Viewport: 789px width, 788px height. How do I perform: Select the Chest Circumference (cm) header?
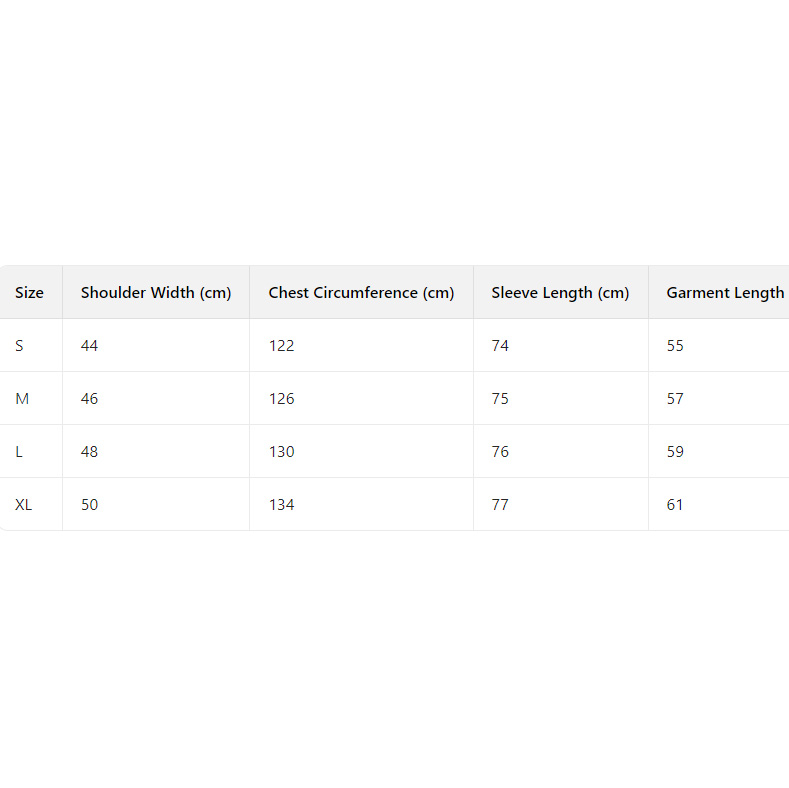pos(361,293)
